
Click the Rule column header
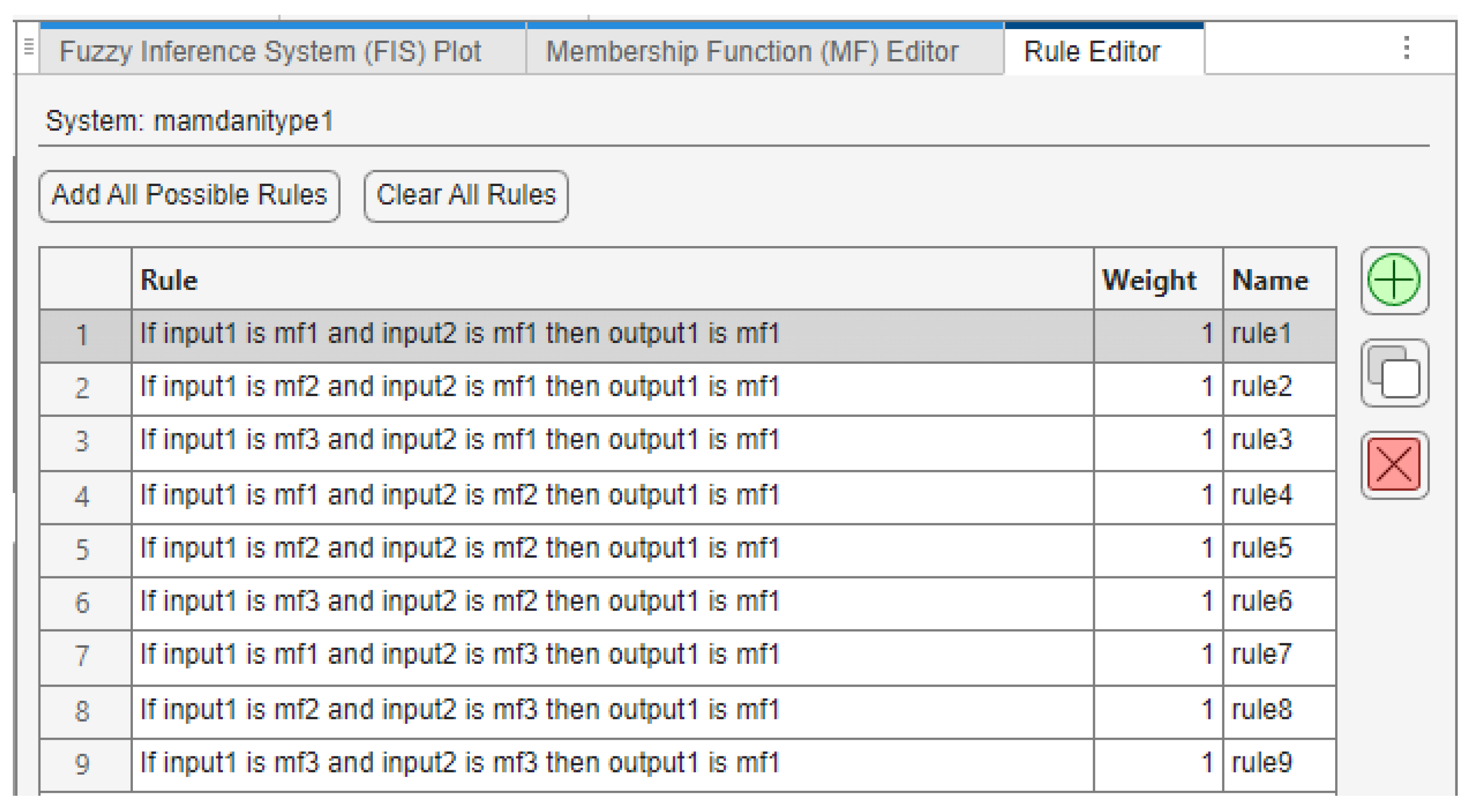[x=169, y=281]
